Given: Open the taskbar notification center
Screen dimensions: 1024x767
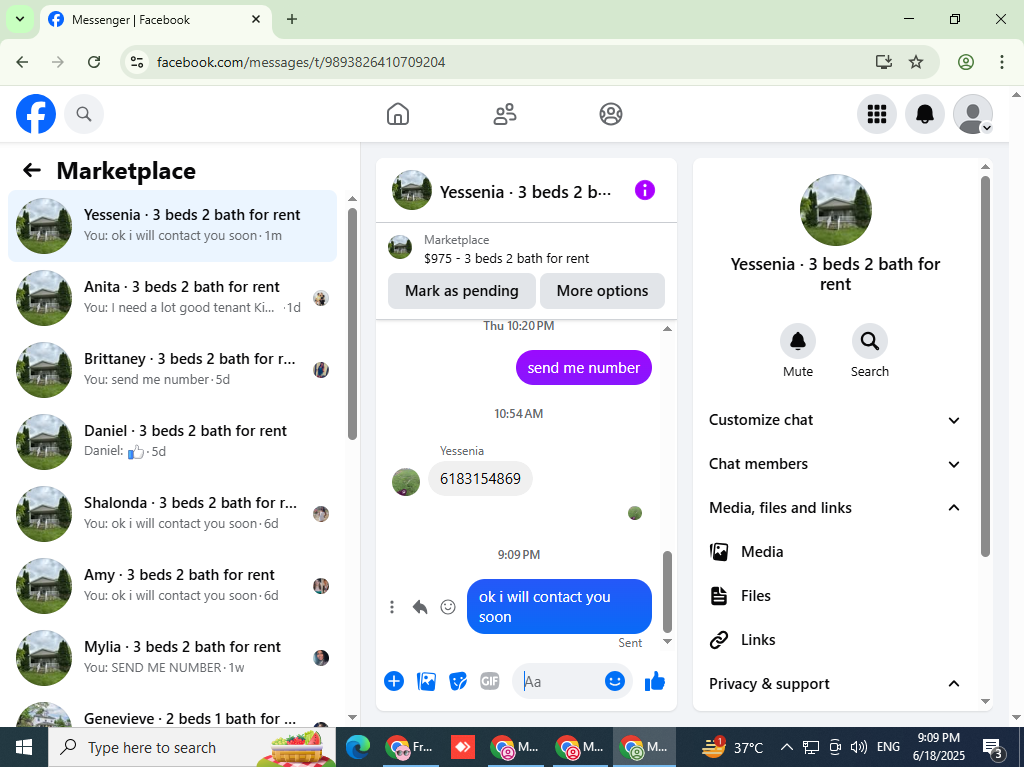Looking at the screenshot, I should (x=992, y=747).
